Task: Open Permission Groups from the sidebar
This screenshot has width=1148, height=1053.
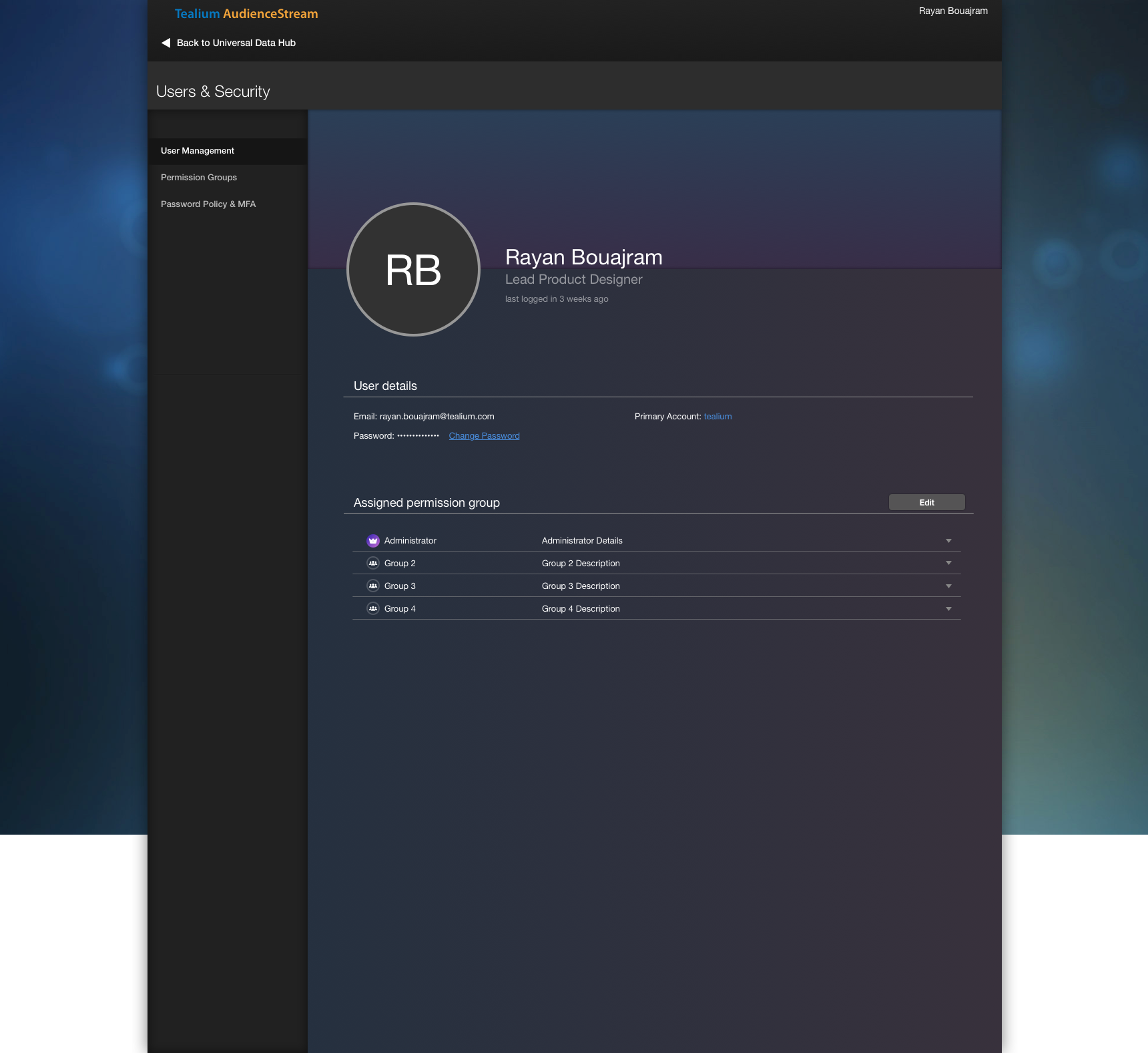Action: [x=198, y=177]
